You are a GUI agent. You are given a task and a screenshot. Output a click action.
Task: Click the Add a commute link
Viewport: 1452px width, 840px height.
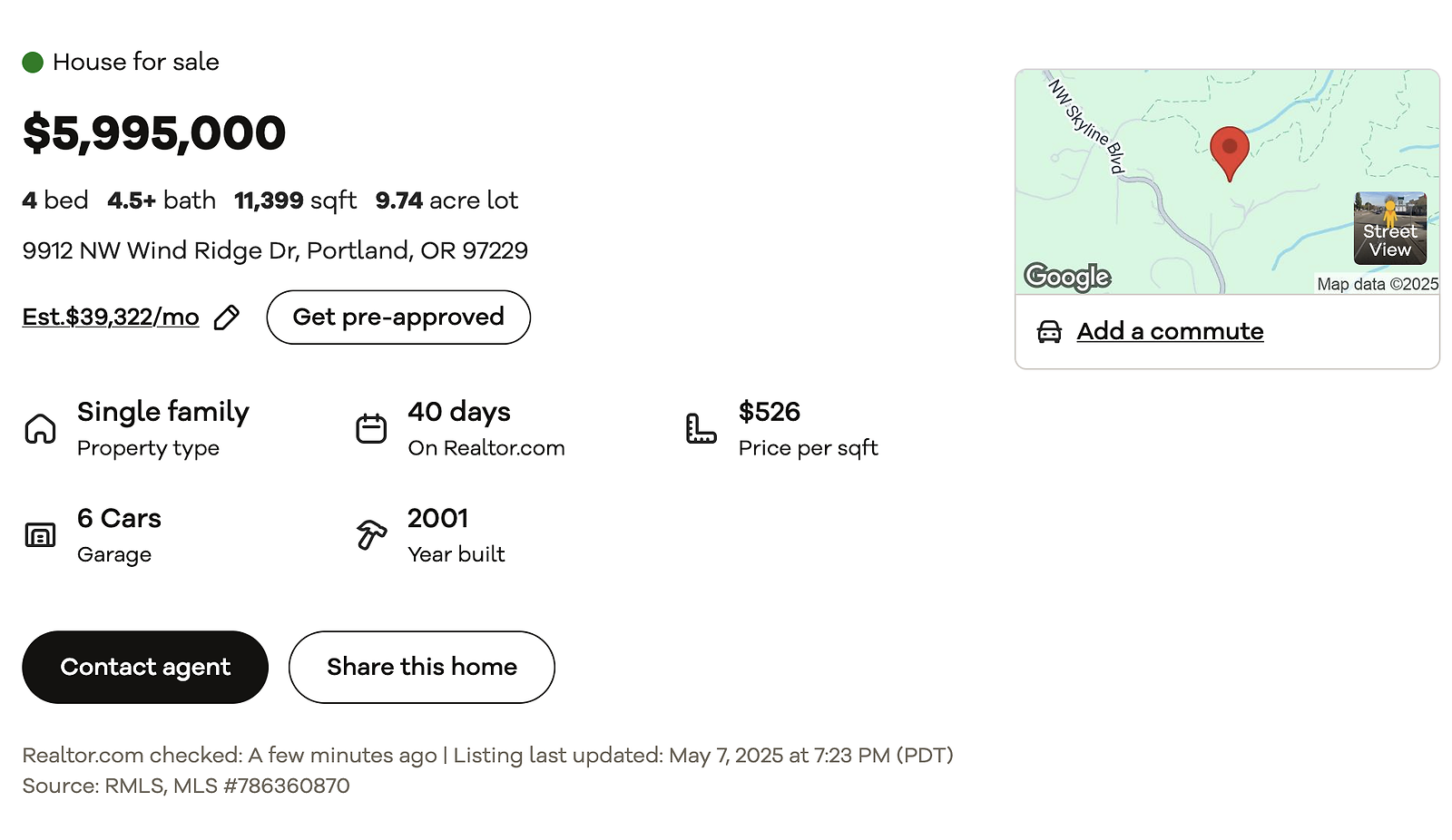[1170, 332]
